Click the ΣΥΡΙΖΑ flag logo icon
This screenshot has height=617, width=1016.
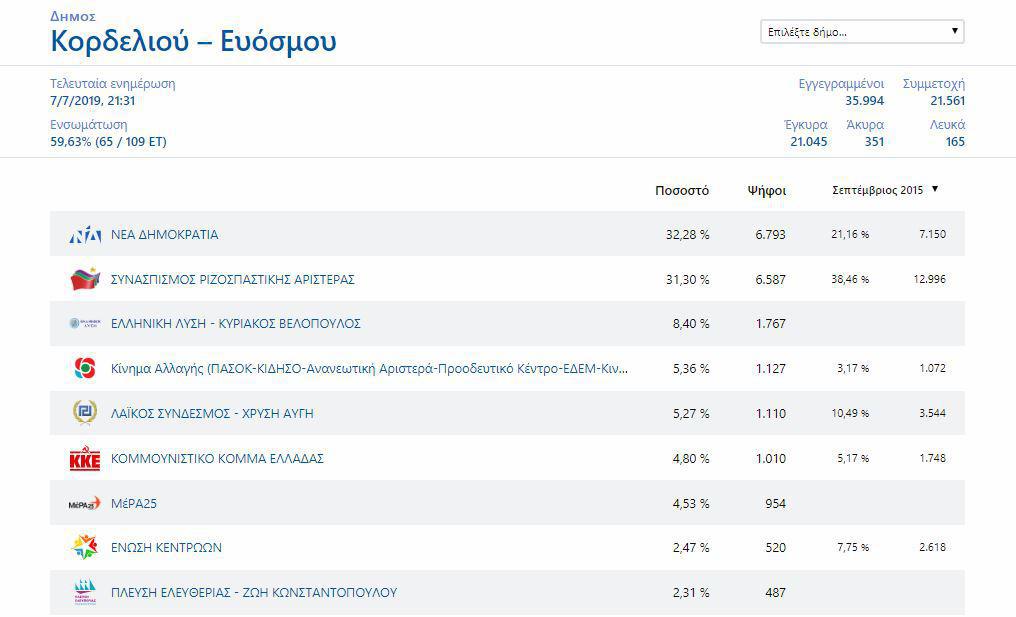click(x=85, y=279)
